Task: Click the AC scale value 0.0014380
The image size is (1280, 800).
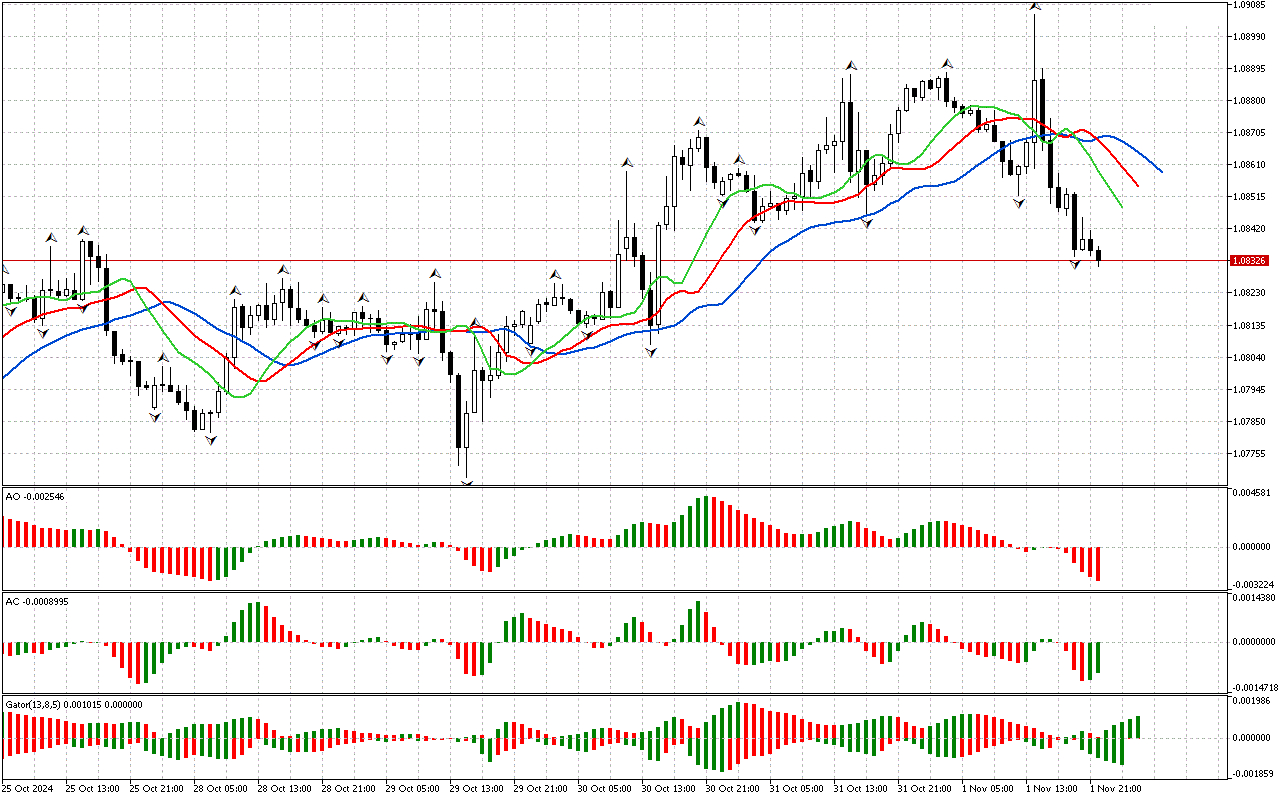Action: (1254, 598)
